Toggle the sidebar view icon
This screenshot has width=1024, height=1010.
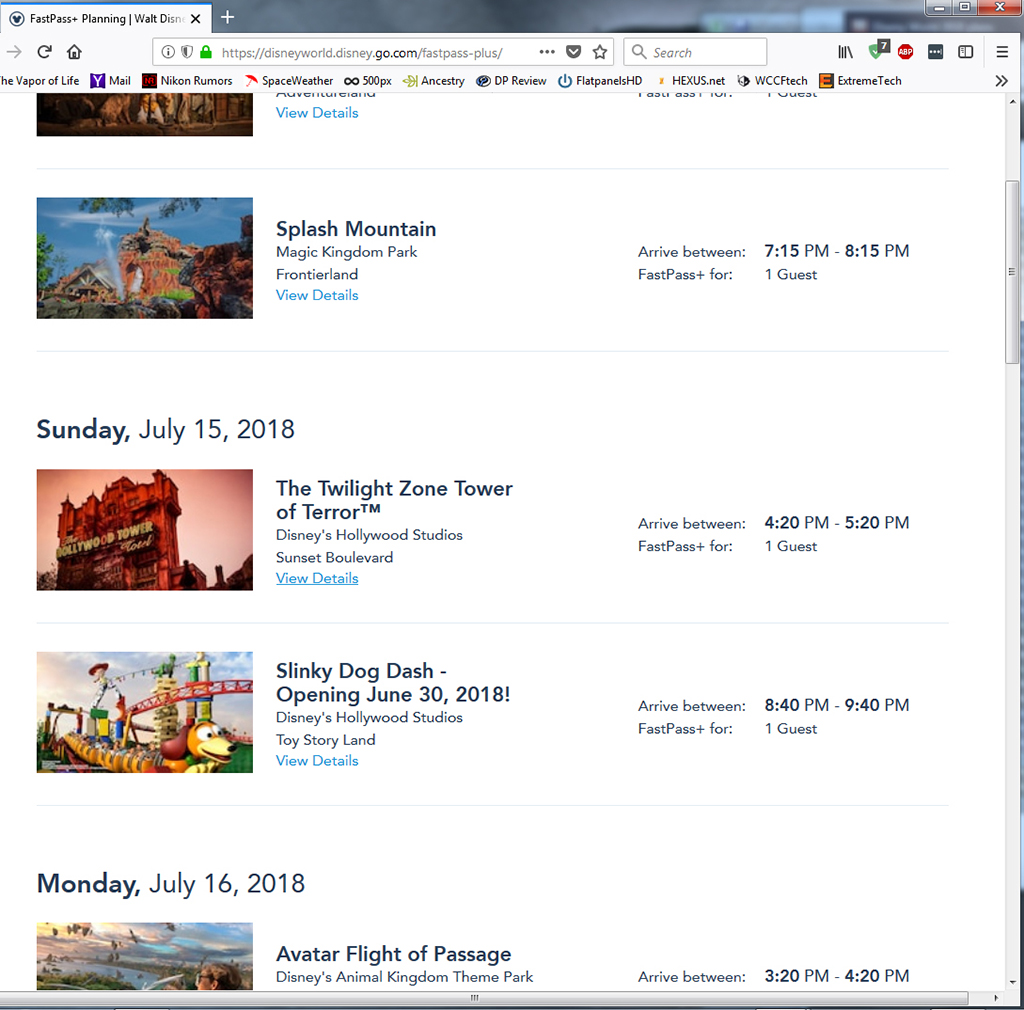click(965, 52)
